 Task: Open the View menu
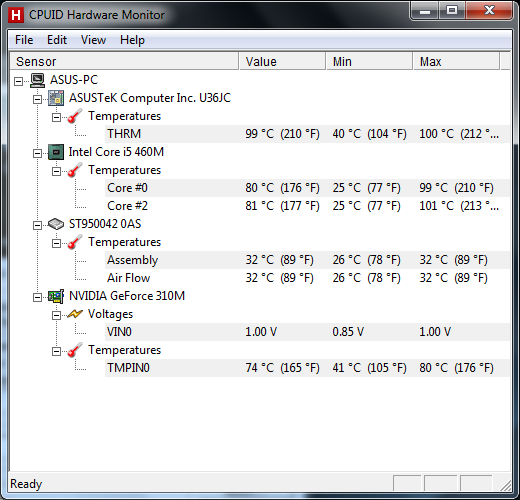(x=93, y=40)
